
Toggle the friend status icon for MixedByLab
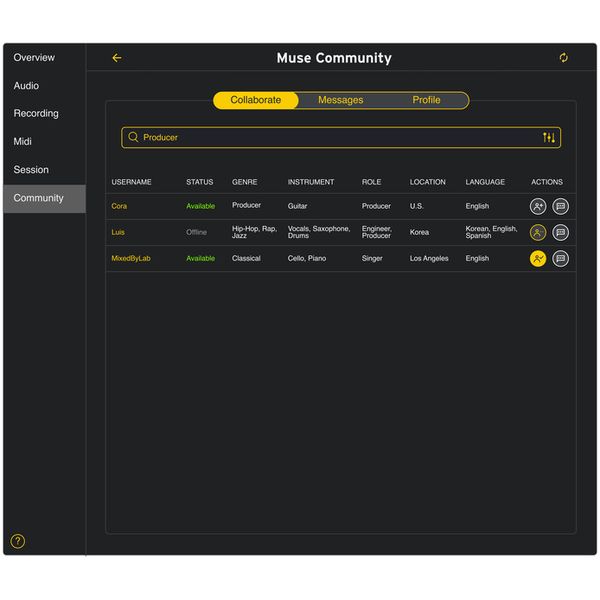coord(538,258)
